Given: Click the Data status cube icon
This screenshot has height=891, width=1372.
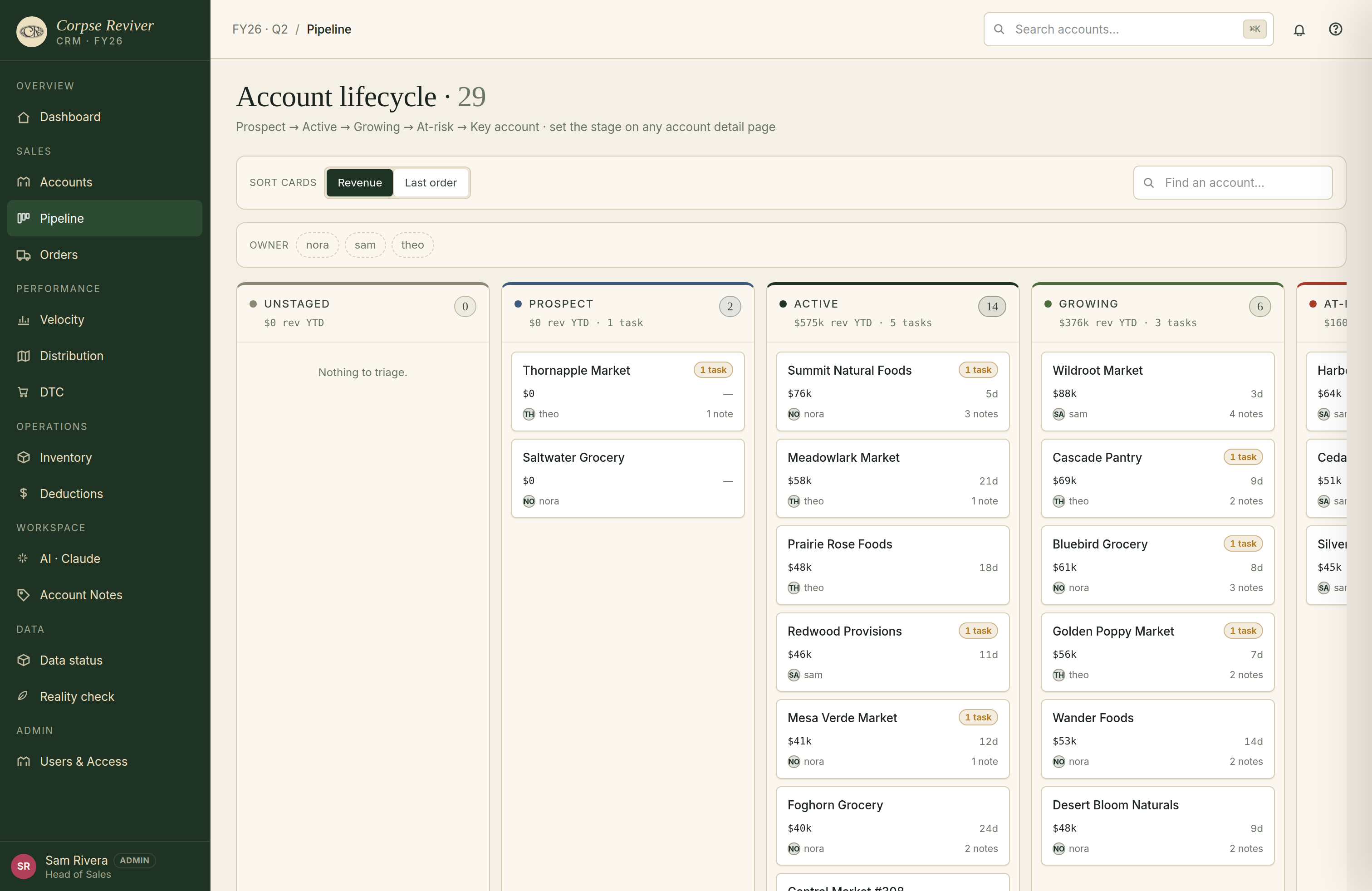Looking at the screenshot, I should 24,661.
